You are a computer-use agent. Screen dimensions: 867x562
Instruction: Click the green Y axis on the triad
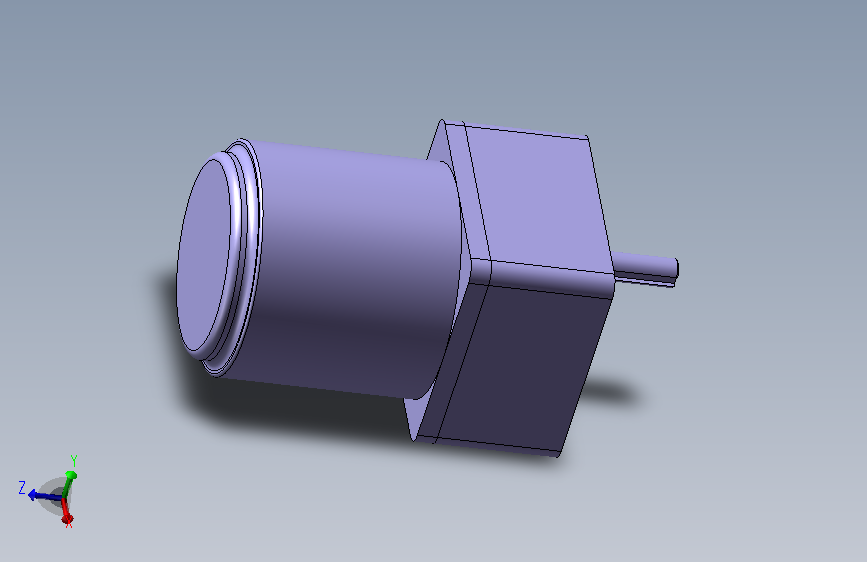pyautogui.click(x=69, y=485)
